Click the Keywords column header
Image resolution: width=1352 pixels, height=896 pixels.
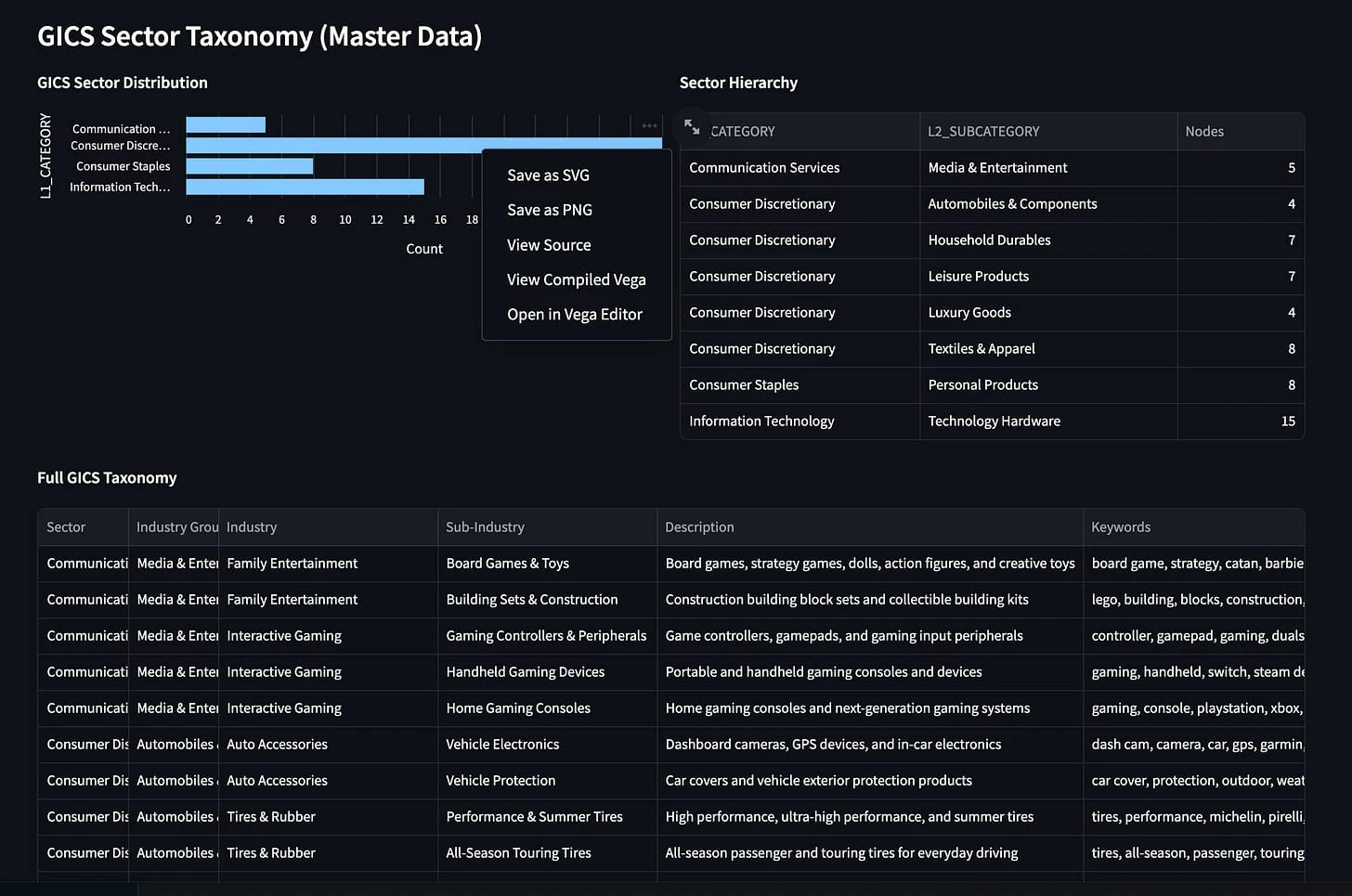pos(1120,526)
